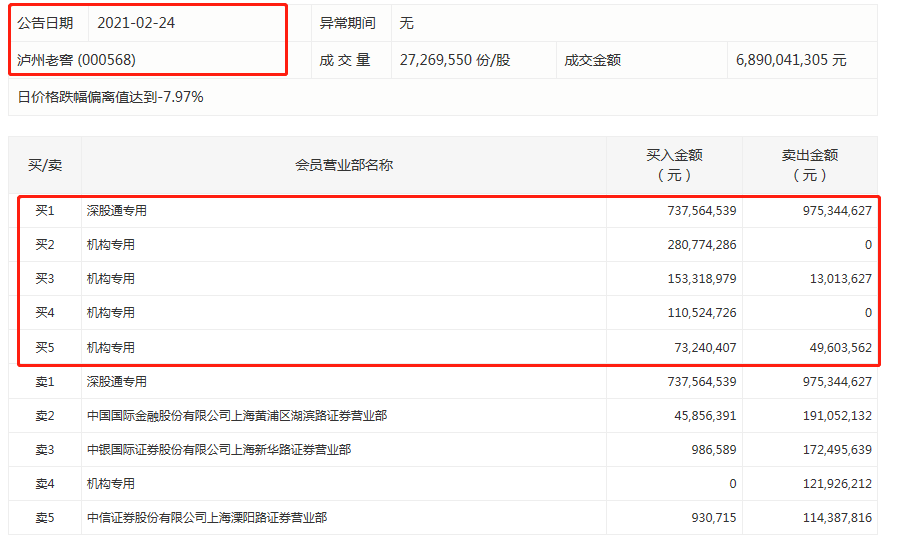Screen dimensions: 906x552
Task: Click the 会员营业部名称 column header
Action: (x=344, y=165)
